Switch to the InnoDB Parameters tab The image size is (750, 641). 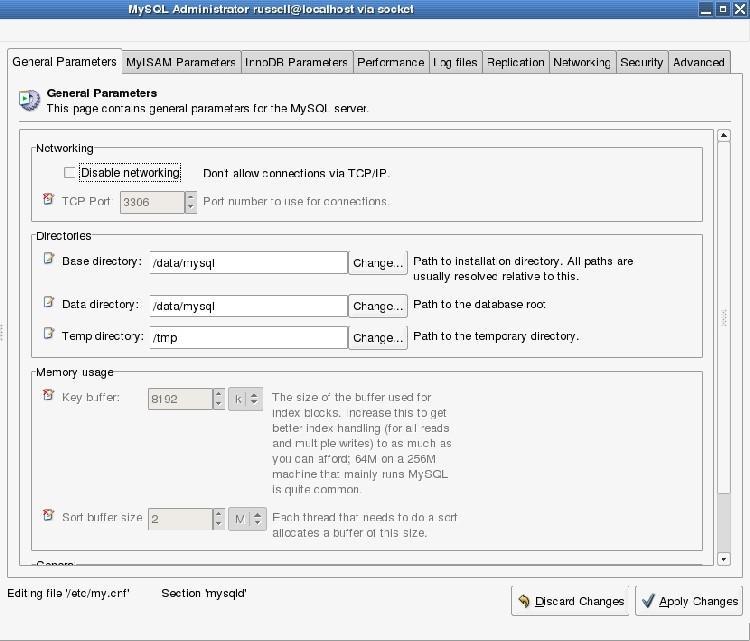[x=297, y=62]
